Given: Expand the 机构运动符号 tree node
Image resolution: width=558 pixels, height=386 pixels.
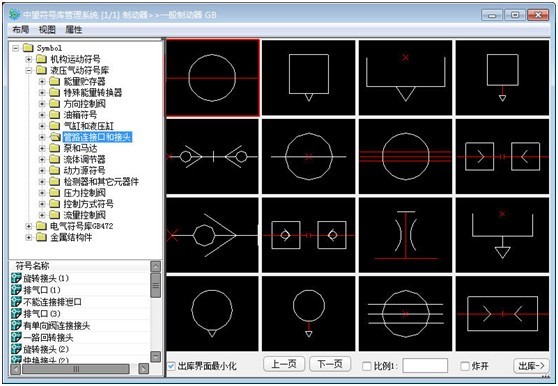Looking at the screenshot, I should coord(29,59).
